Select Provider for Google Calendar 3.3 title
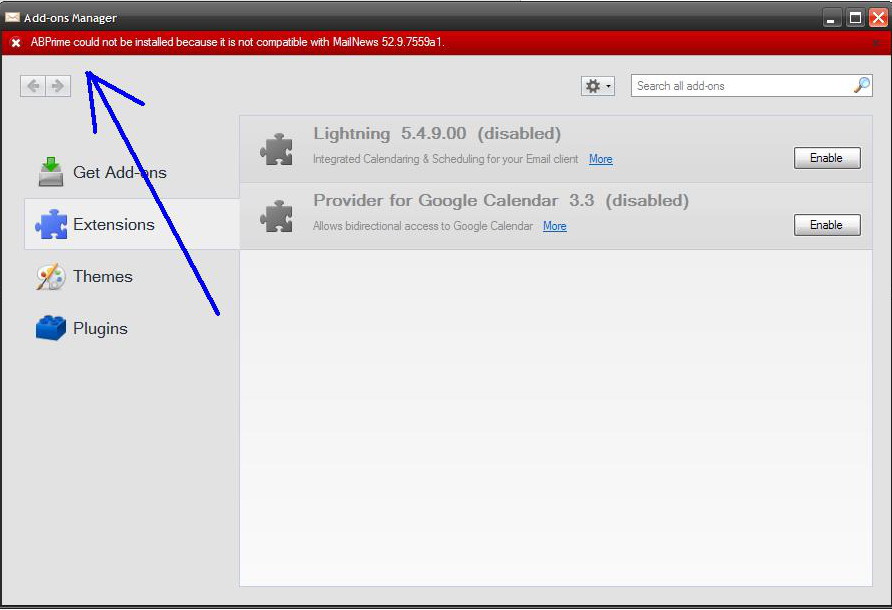892x610 pixels. pos(501,200)
